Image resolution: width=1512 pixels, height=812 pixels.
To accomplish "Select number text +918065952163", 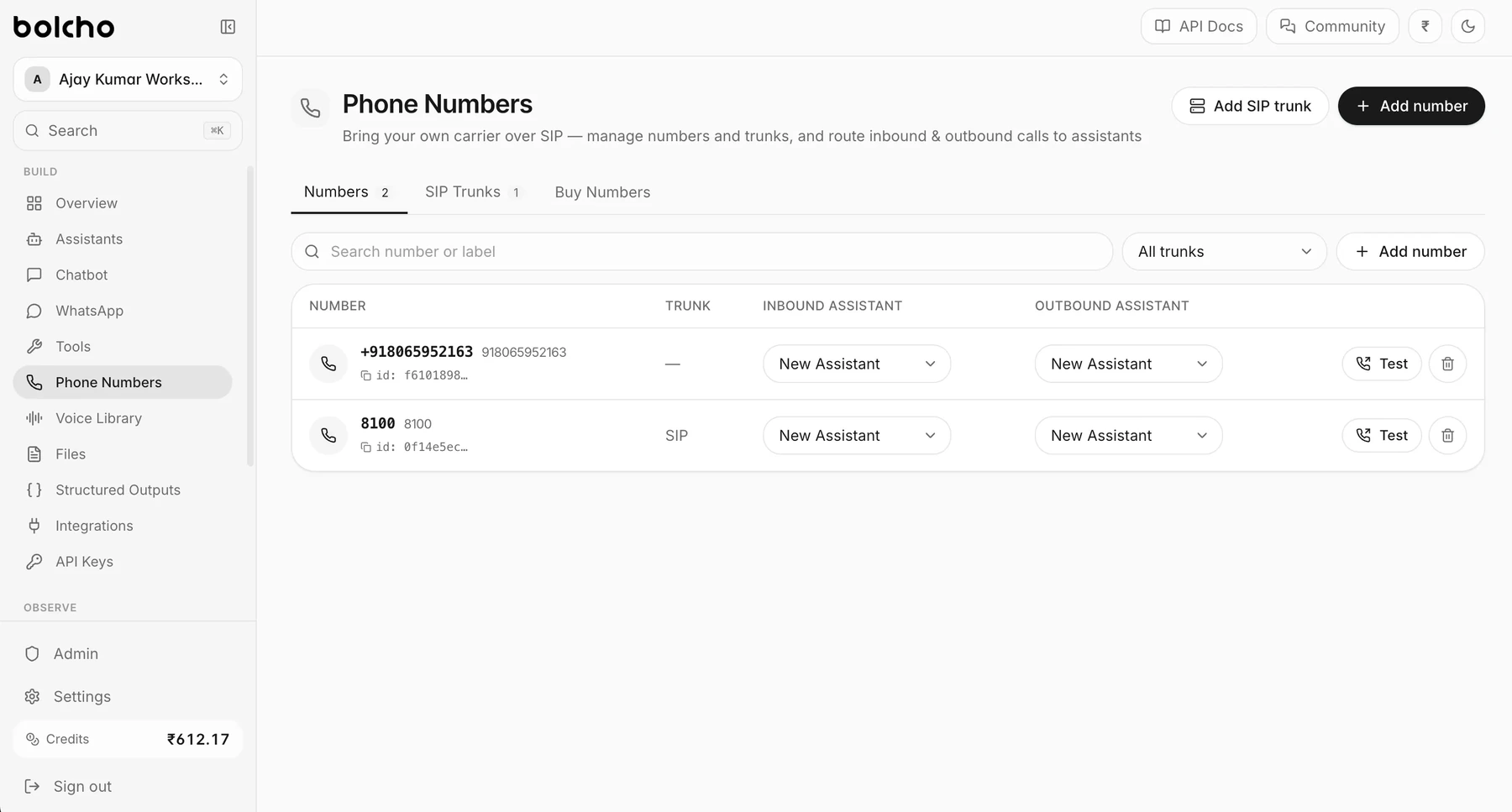I will tap(417, 352).
